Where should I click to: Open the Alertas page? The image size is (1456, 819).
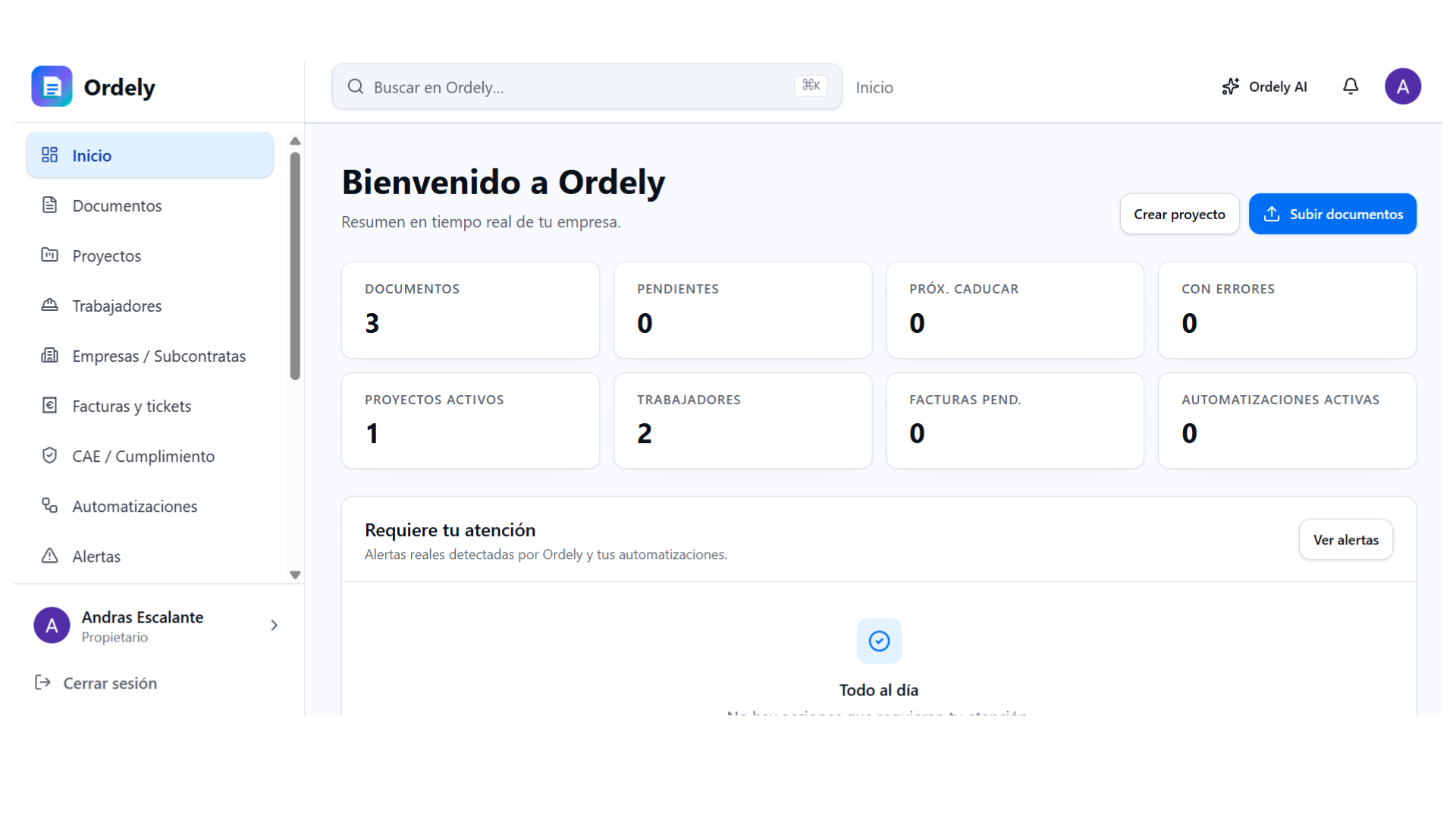click(150, 555)
